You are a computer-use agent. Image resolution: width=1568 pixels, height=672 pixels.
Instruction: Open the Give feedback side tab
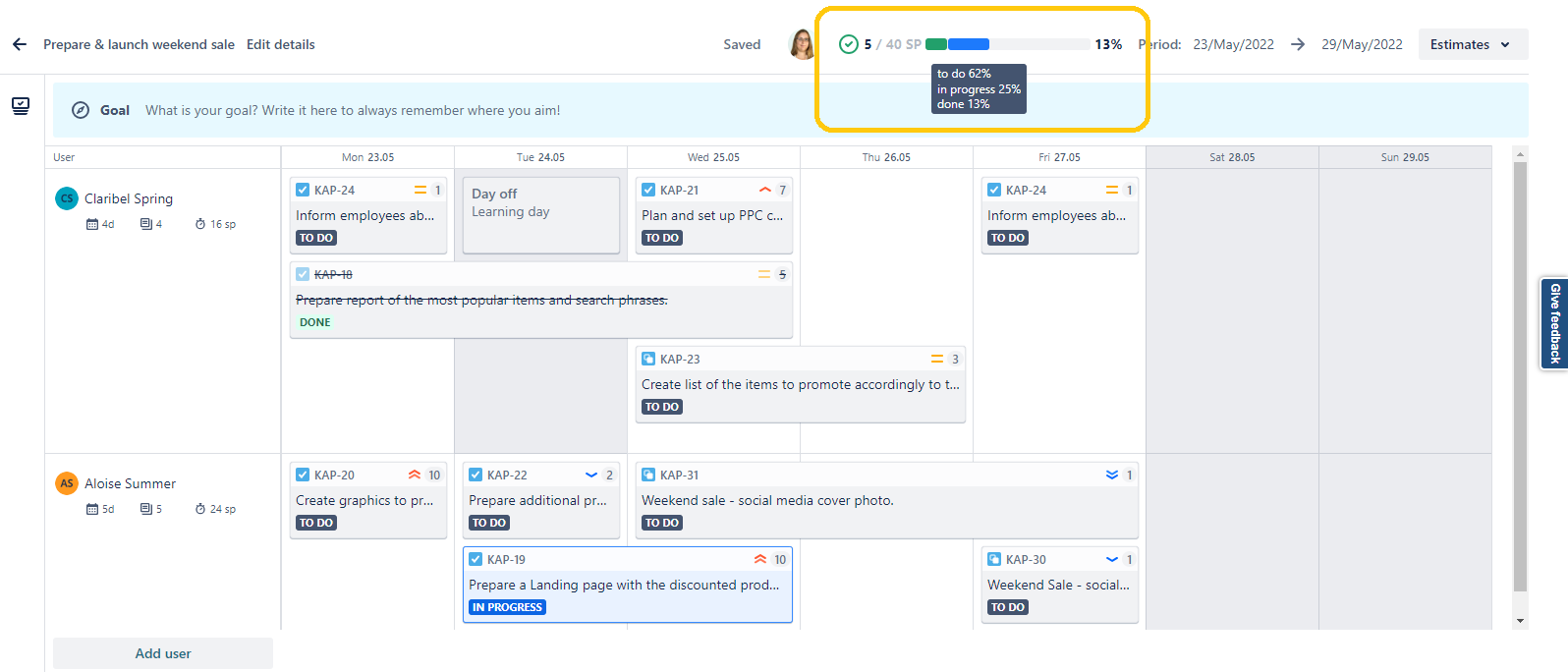(1554, 323)
